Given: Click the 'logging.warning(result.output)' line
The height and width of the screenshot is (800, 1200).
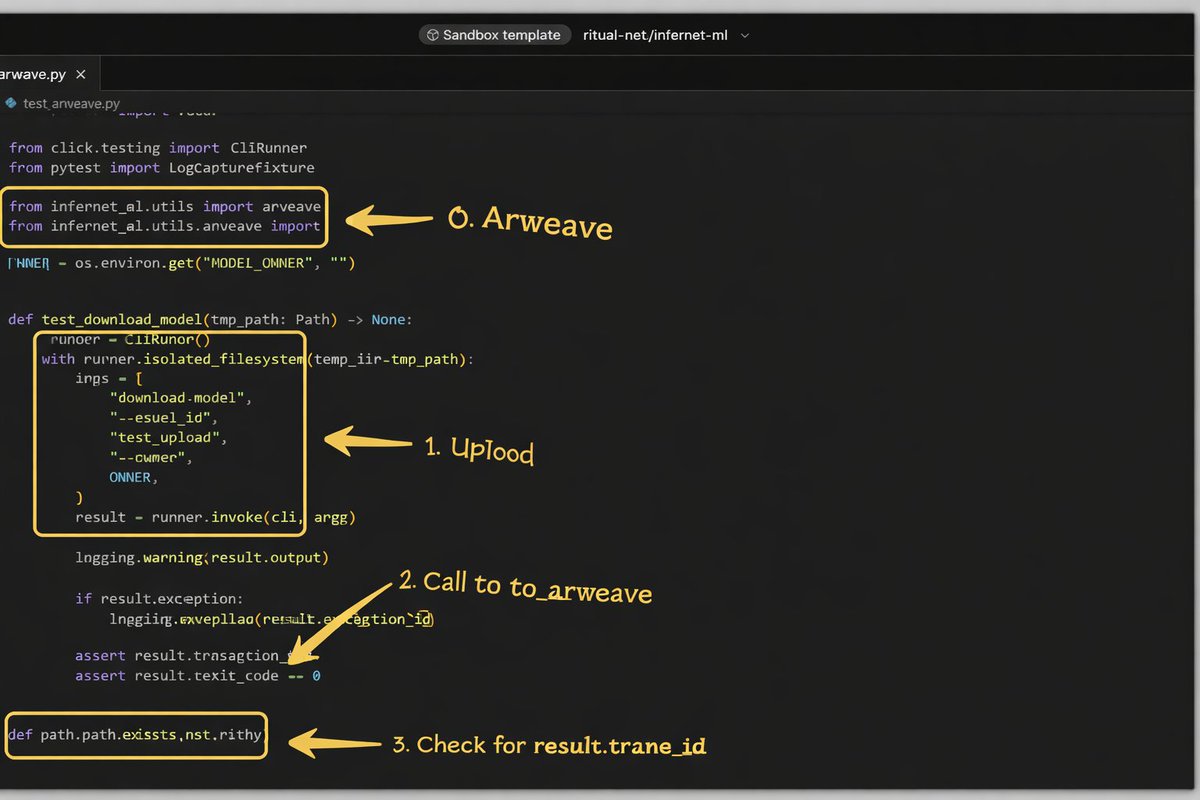Looking at the screenshot, I should 202,557.
